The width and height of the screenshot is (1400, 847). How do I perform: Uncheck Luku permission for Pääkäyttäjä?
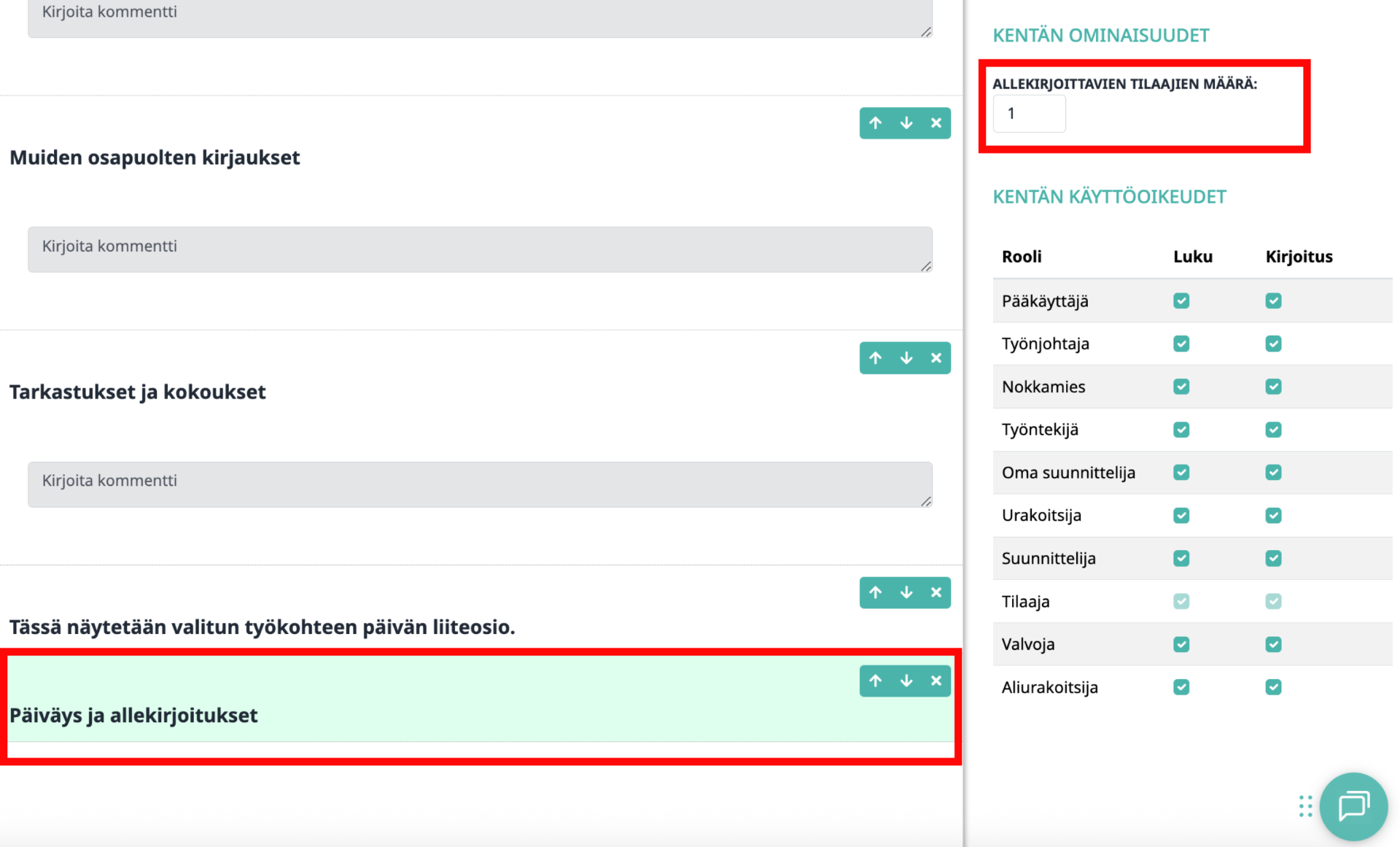coord(1181,301)
